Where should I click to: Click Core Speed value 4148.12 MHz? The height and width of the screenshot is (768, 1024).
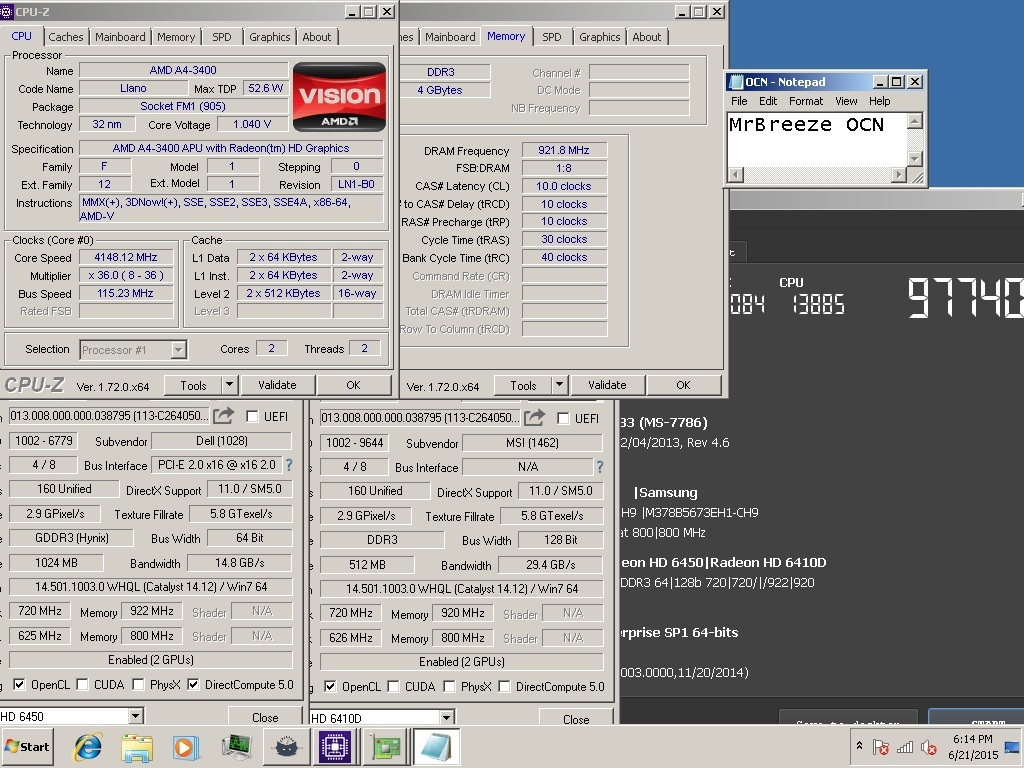[126, 257]
